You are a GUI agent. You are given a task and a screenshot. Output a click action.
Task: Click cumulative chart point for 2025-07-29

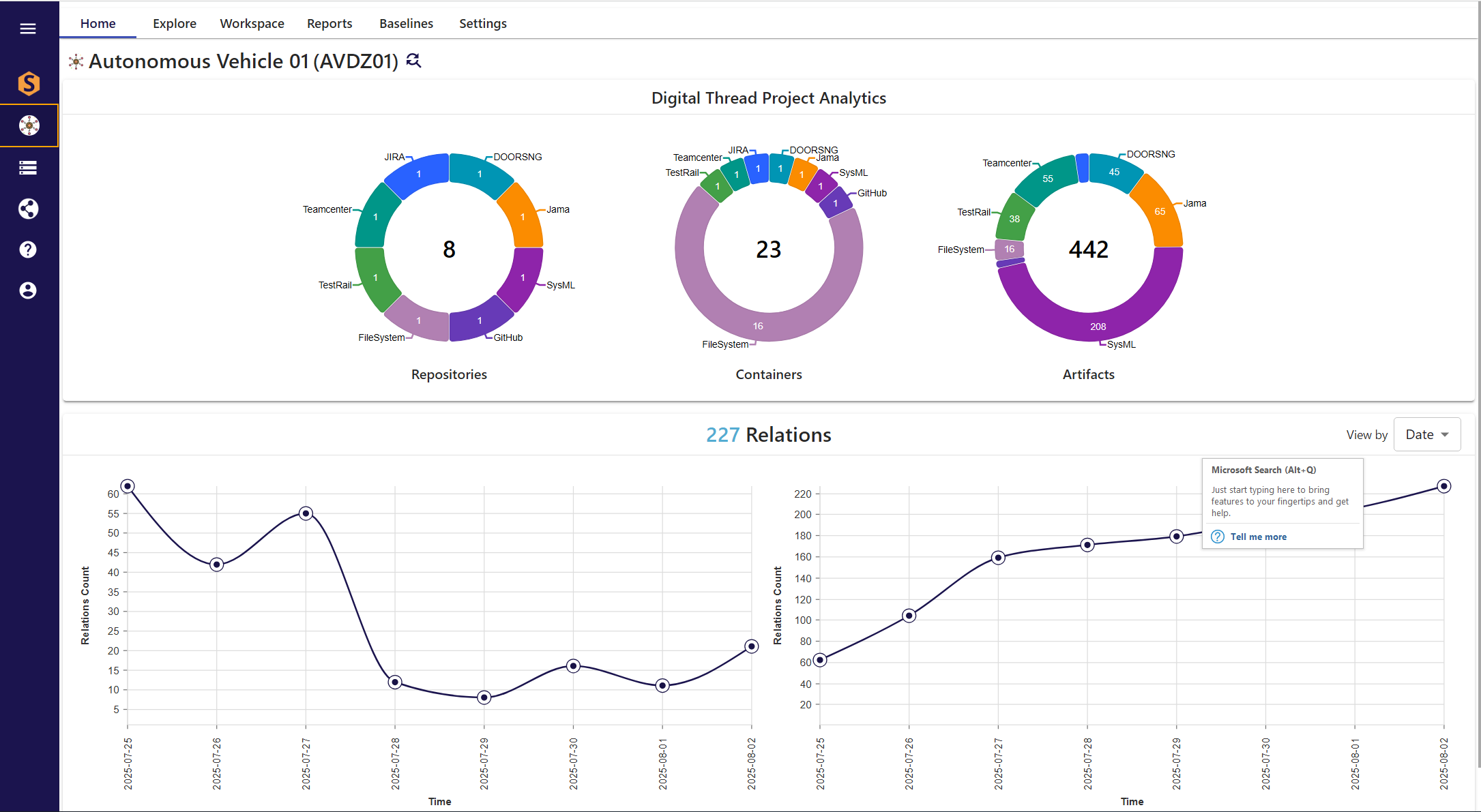(1177, 537)
